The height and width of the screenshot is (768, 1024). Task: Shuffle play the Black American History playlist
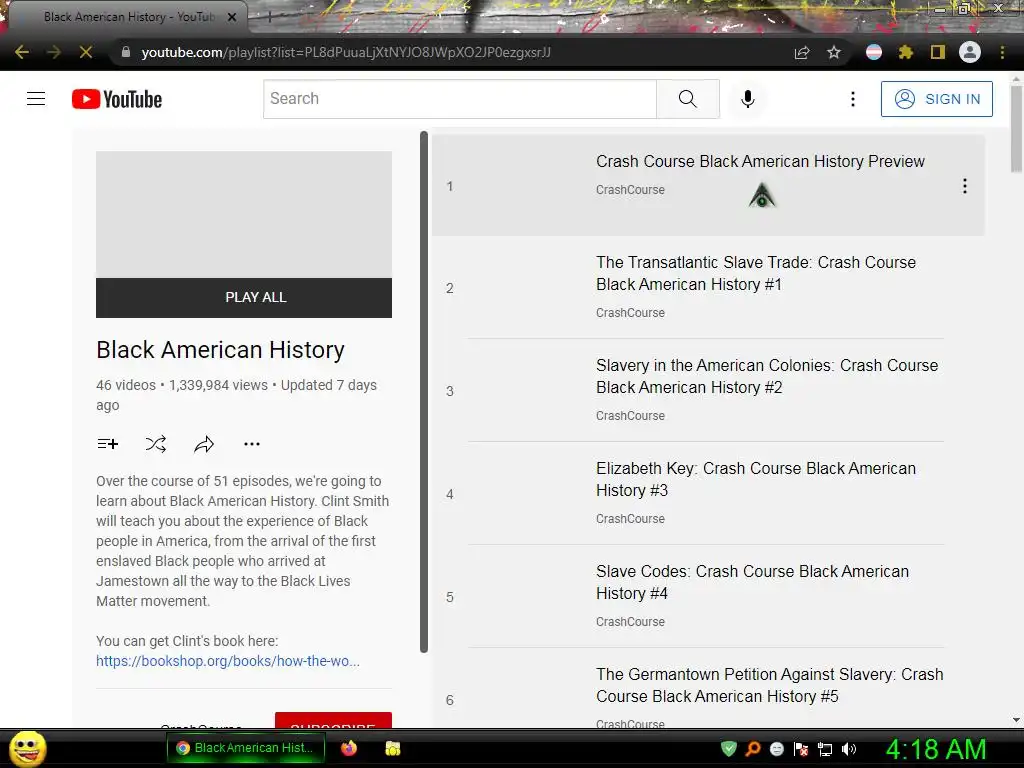[x=155, y=444]
